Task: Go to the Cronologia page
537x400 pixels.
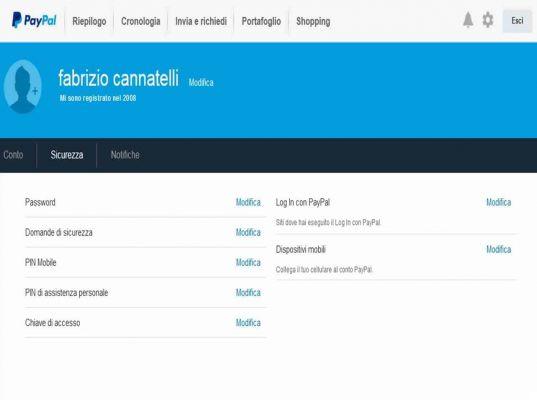Action: pos(140,21)
